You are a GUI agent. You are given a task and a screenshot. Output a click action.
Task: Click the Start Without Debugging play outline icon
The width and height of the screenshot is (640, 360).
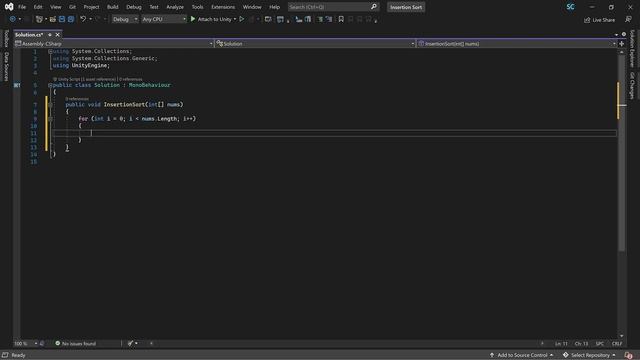(x=242, y=19)
